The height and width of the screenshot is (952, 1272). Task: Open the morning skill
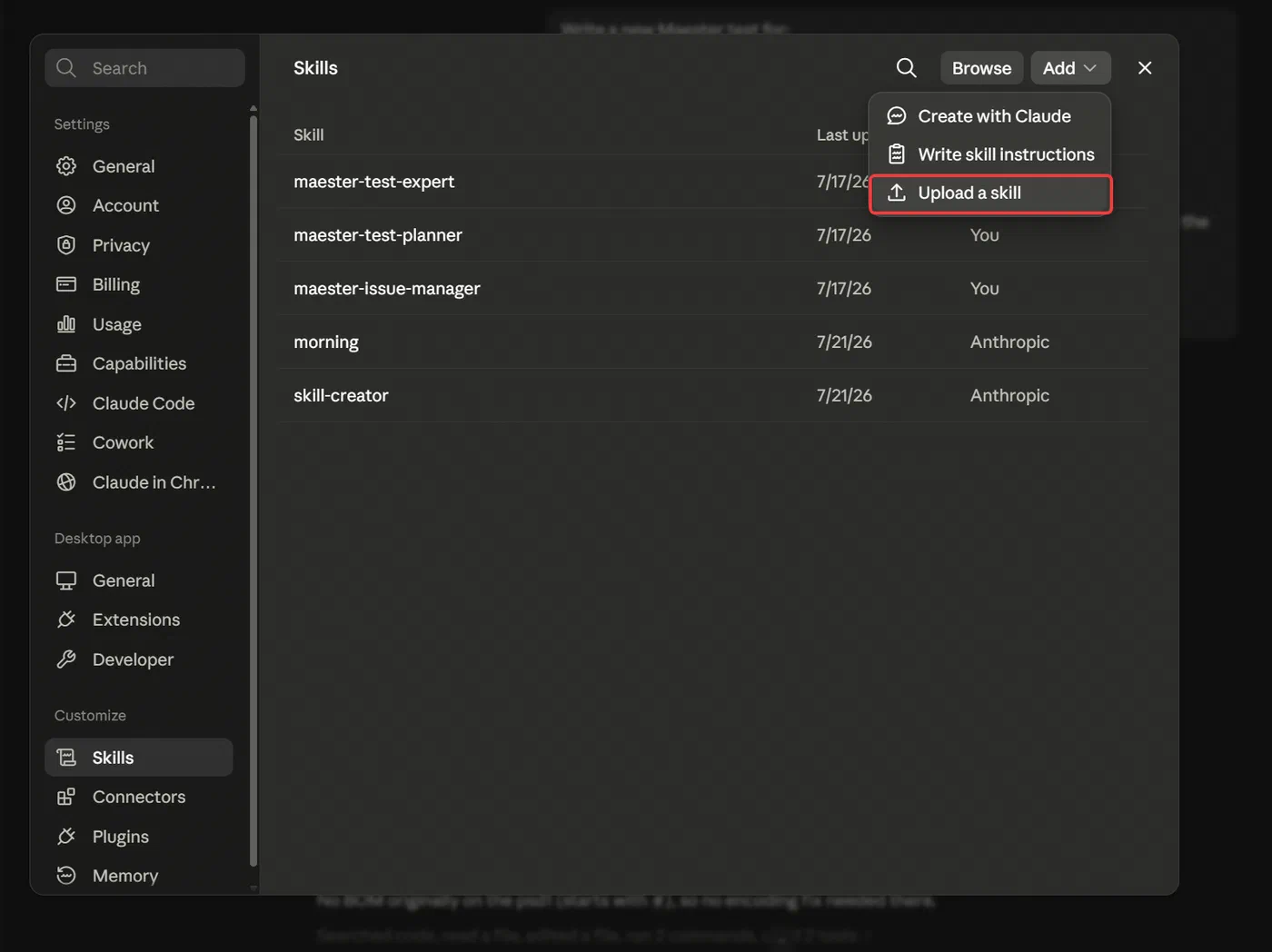713,342
